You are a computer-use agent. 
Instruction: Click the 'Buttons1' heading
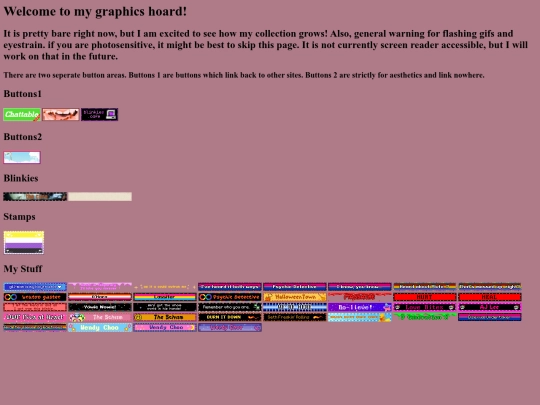click(x=22, y=94)
